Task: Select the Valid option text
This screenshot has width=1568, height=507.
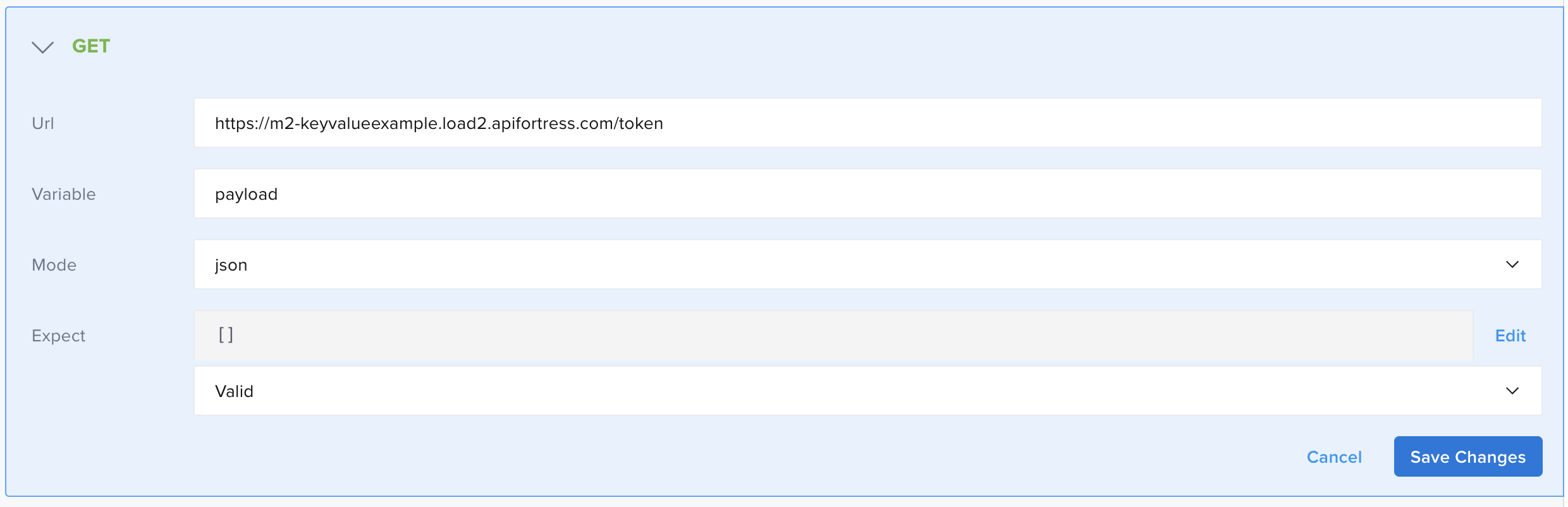Action: (235, 391)
